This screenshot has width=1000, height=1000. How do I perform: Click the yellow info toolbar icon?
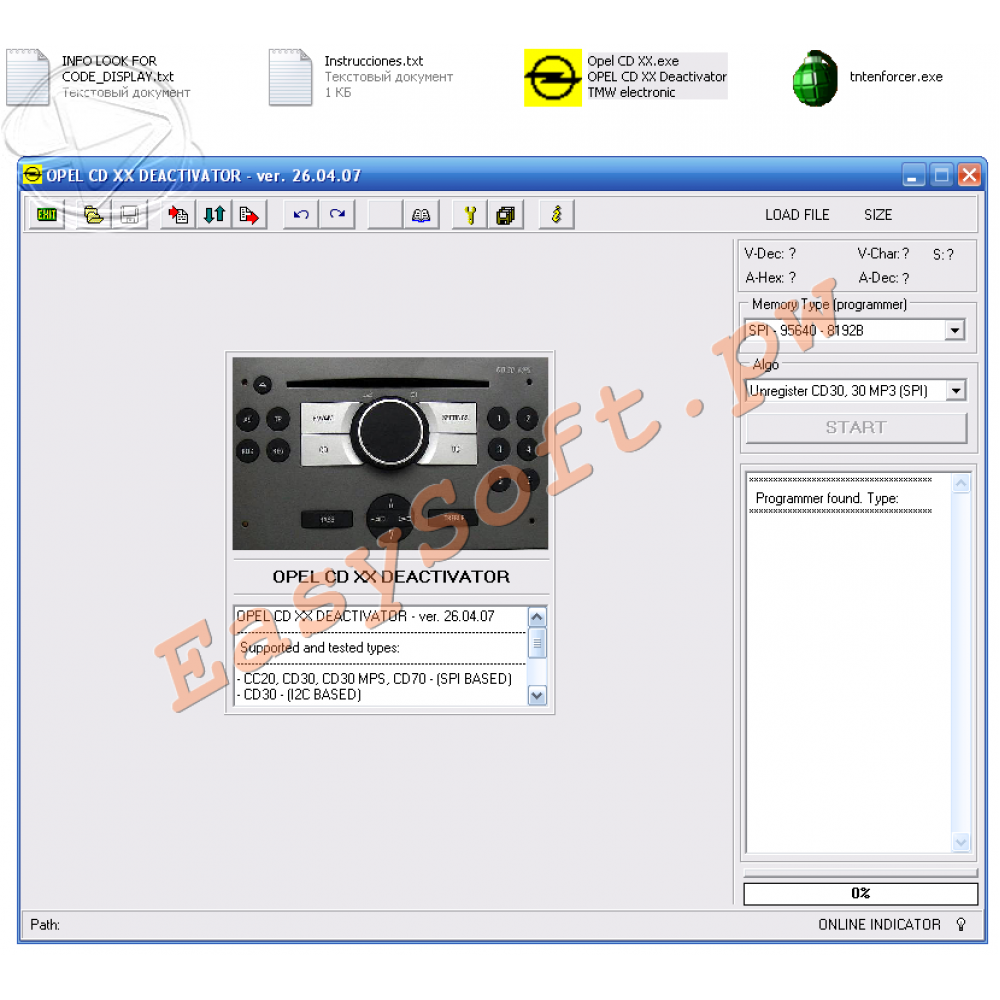pyautogui.click(x=557, y=215)
